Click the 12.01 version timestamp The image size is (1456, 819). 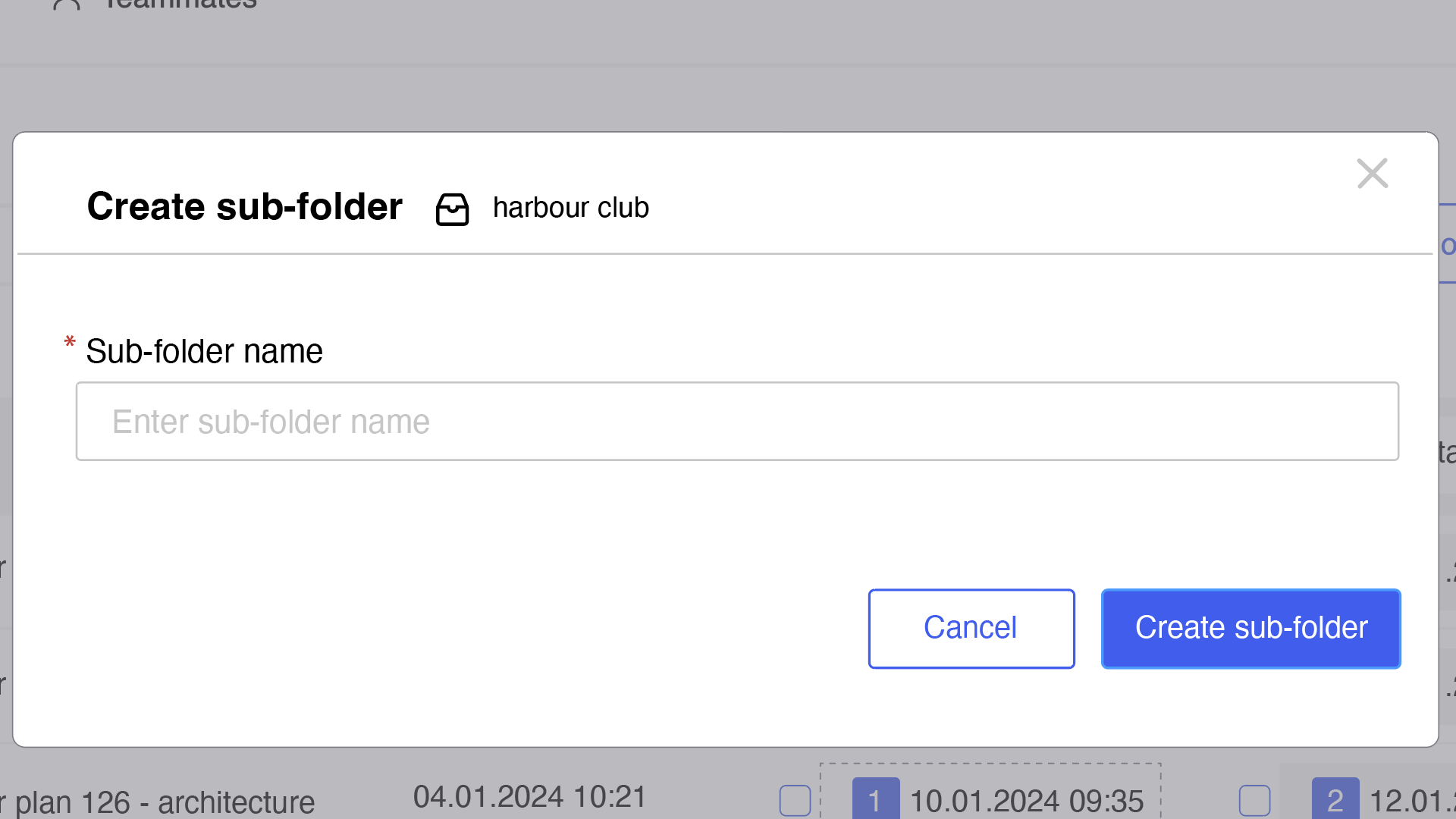point(1412,802)
